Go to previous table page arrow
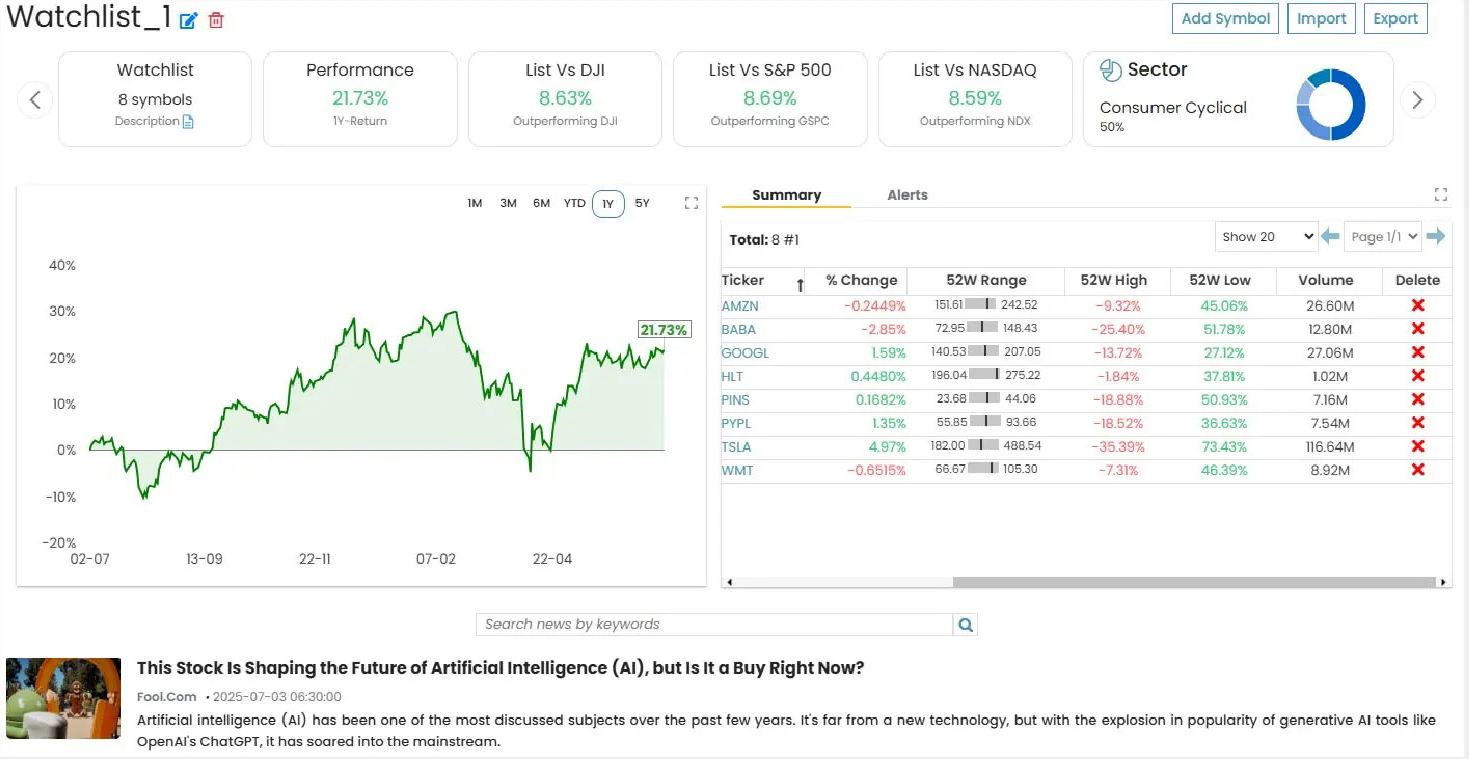 tap(1330, 236)
